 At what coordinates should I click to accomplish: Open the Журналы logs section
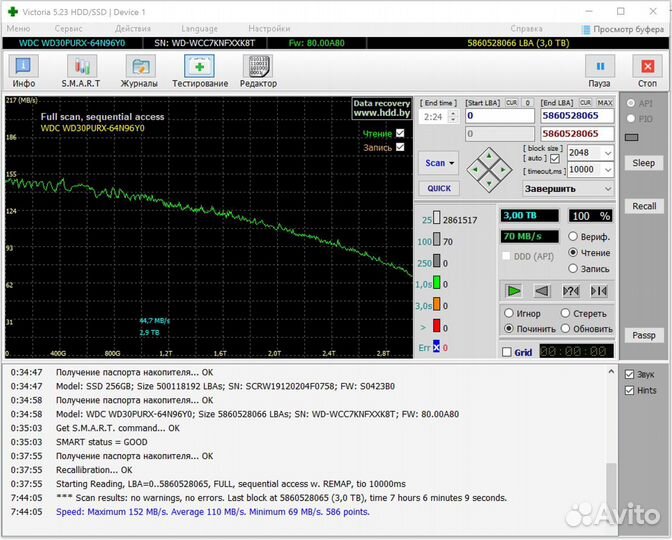[x=140, y=70]
